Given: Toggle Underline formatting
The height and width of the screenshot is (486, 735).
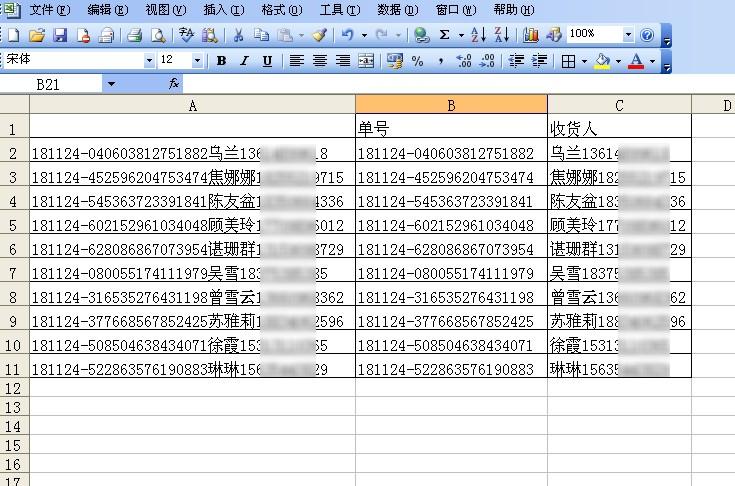Looking at the screenshot, I should (267, 60).
